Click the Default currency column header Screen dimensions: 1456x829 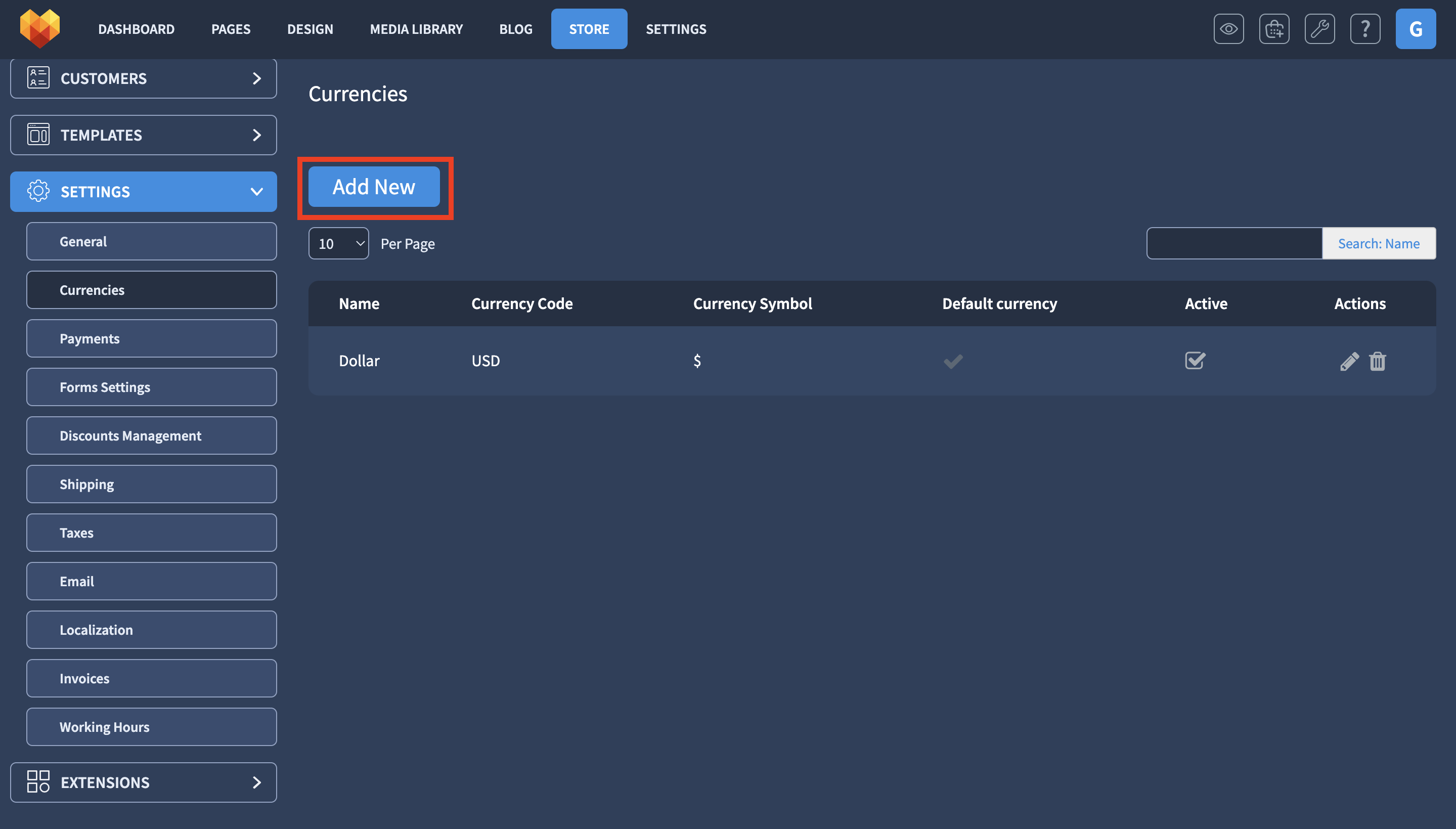click(x=999, y=303)
